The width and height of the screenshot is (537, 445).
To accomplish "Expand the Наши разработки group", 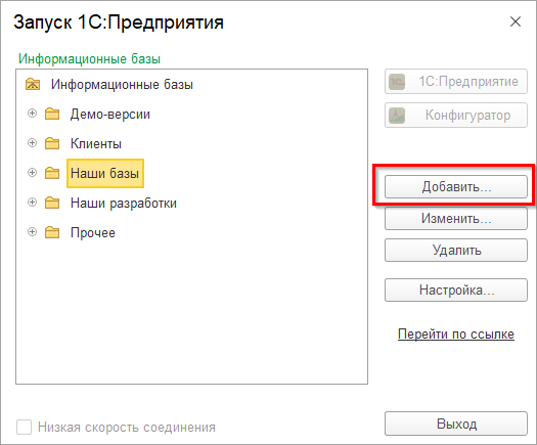I will coord(32,202).
